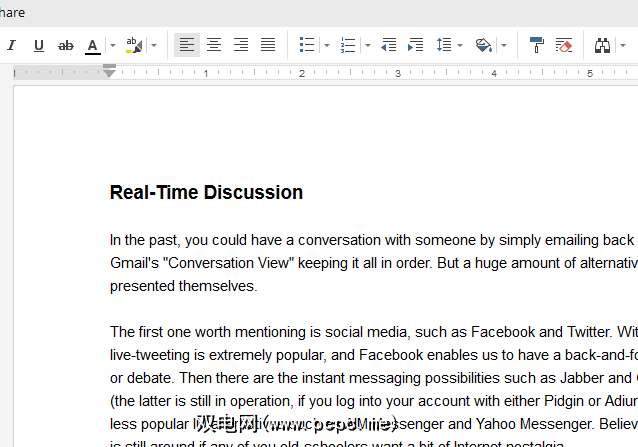Open bullet list style dropdown
This screenshot has width=638, height=447.
click(x=326, y=45)
